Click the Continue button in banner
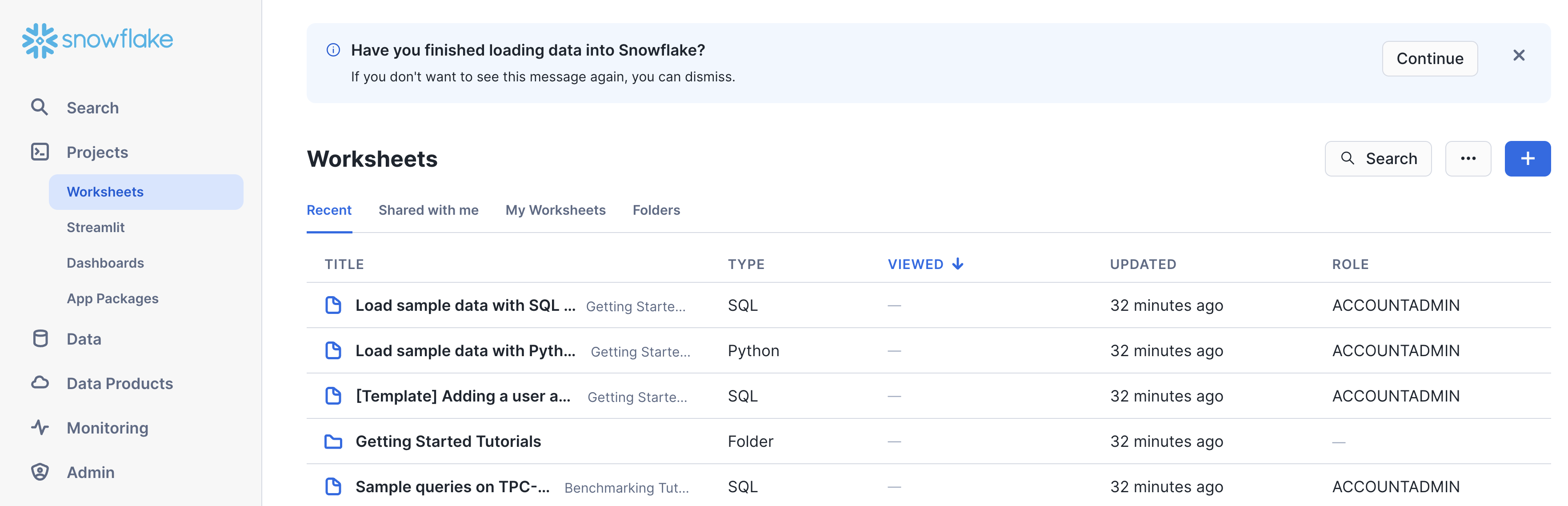Screen dimensions: 1568x506 (1429, 58)
